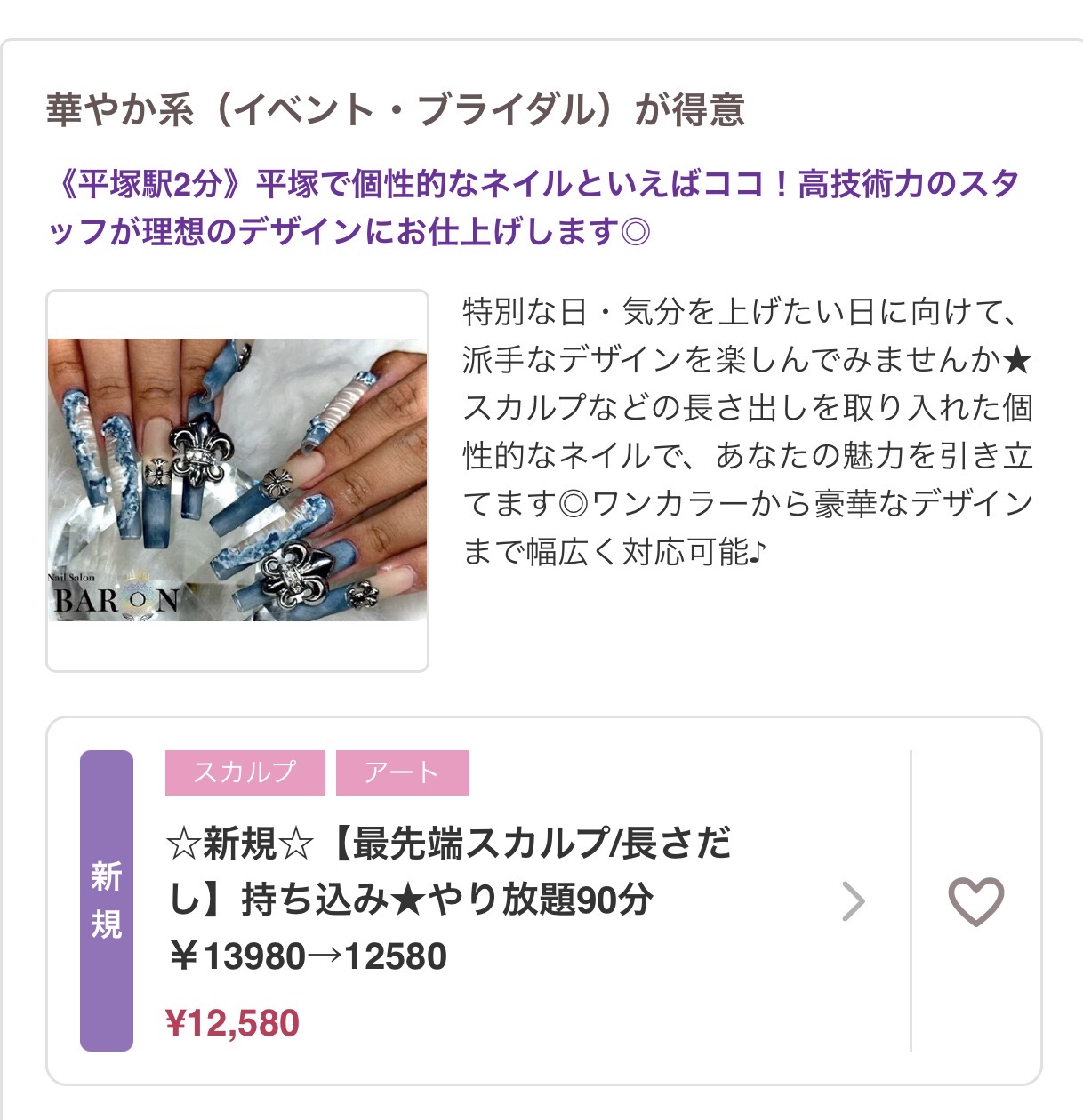Viewport: 1083px width, 1120px height.
Task: Open the purple 平塚駅2分 headline link
Action: [x=533, y=208]
